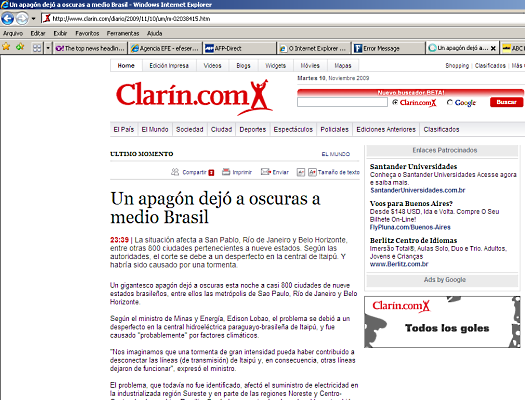Switch to the Agencia EFE tab
The image size is (525, 400).
165,48
